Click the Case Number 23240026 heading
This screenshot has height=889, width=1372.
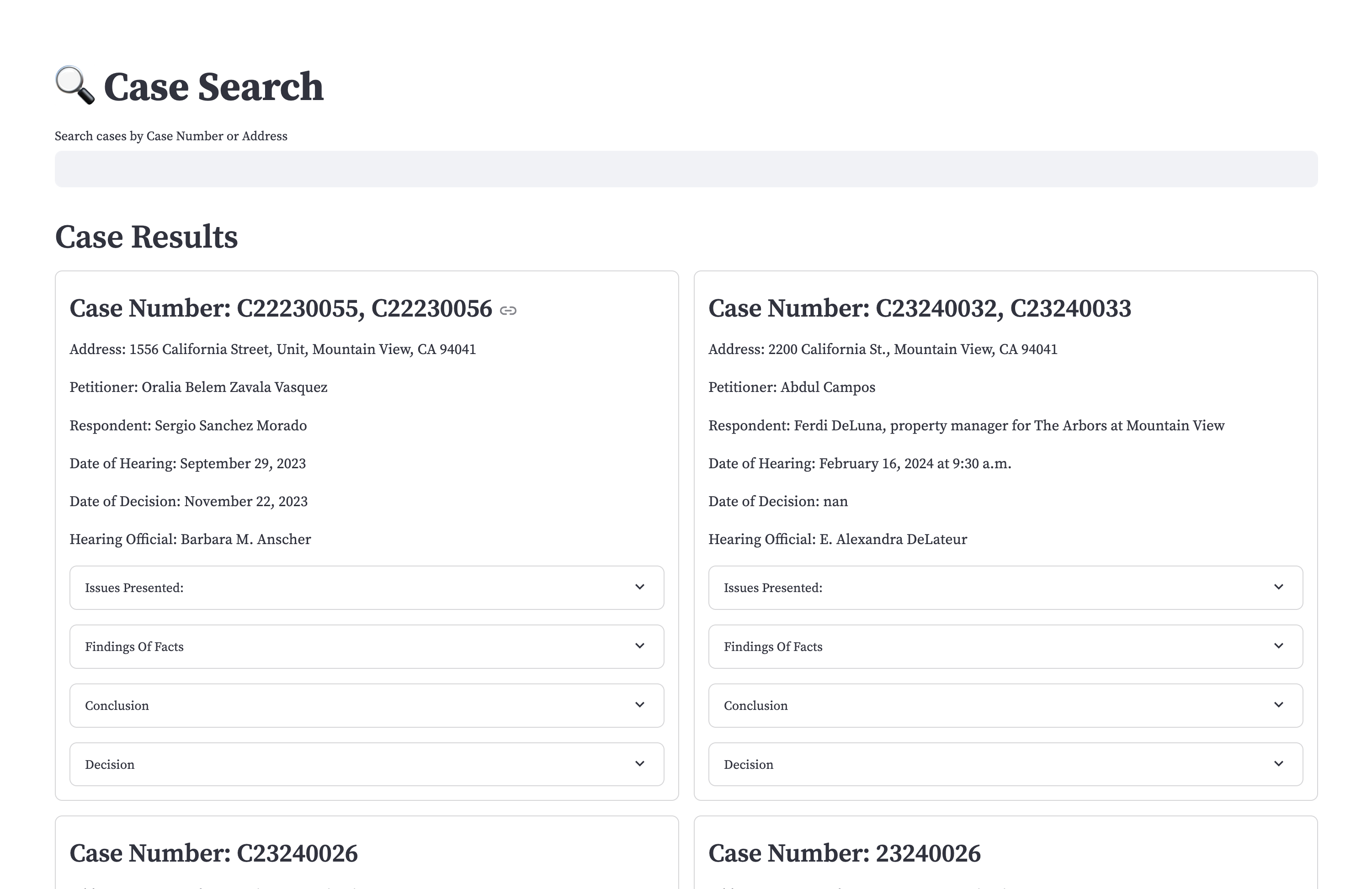click(x=844, y=853)
